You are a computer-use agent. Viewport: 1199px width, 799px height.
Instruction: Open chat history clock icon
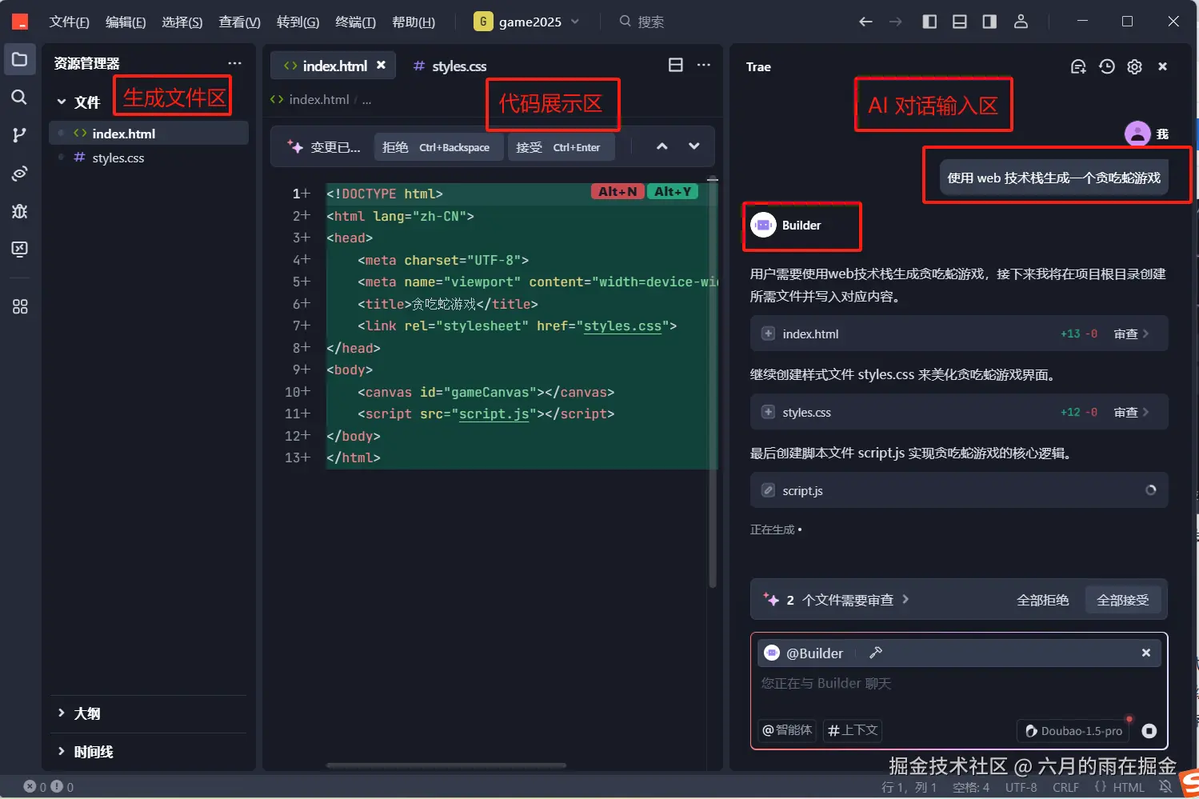tap(1106, 67)
